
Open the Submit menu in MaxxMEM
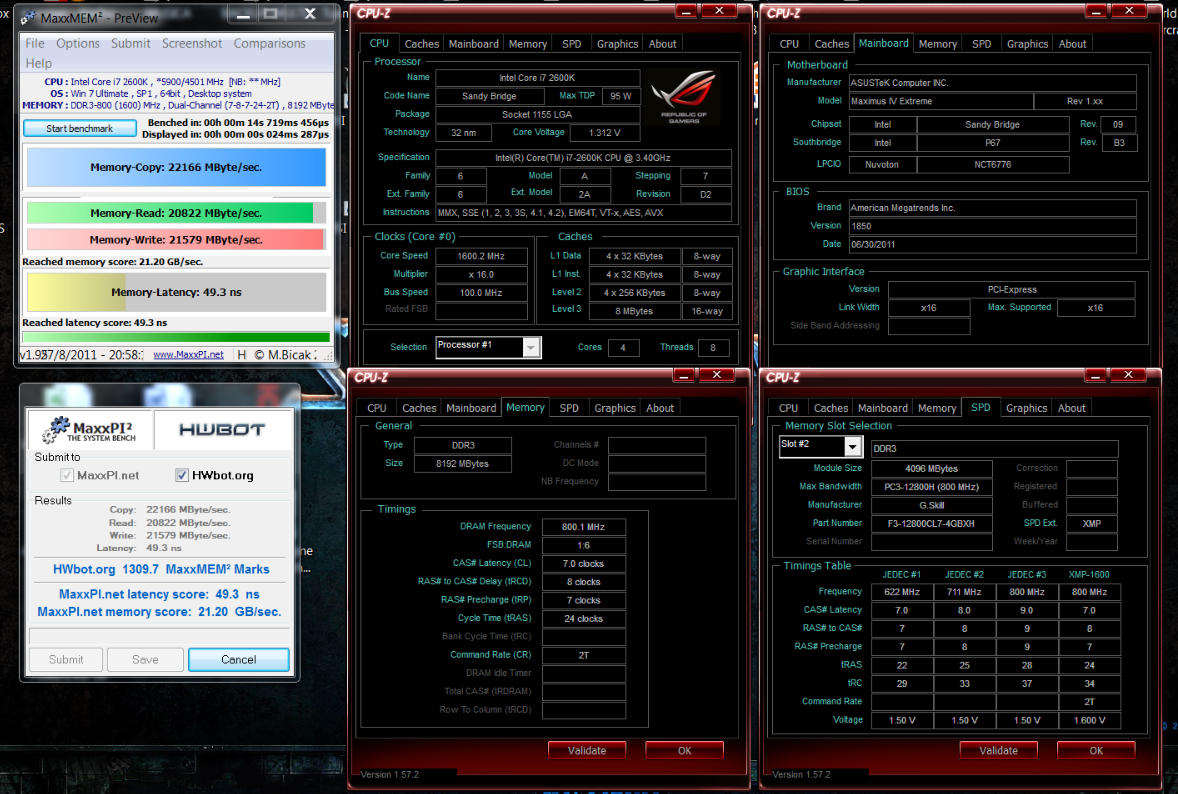pos(131,44)
